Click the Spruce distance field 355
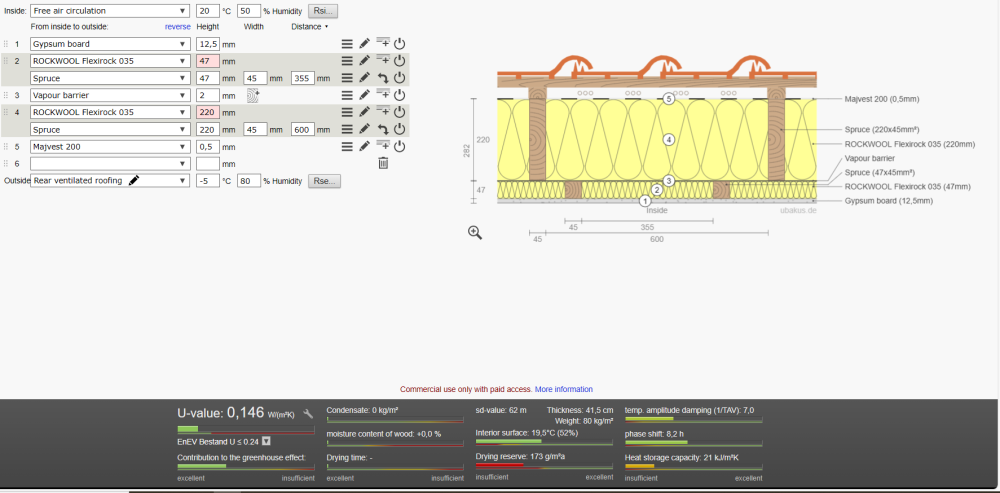 (x=303, y=78)
